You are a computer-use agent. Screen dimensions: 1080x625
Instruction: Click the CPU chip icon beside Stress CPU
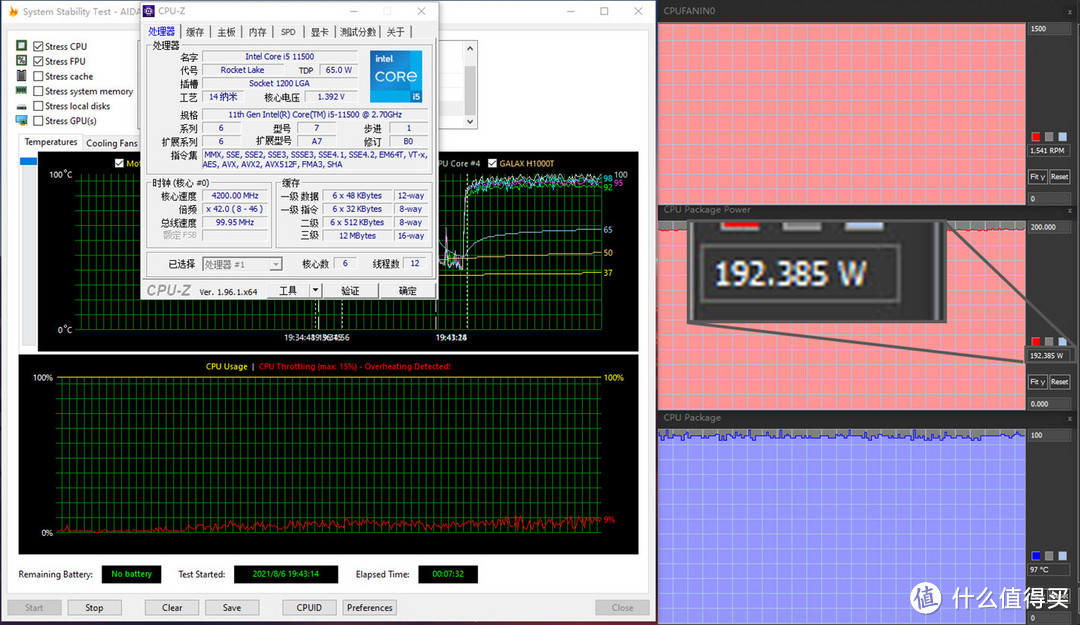[21, 45]
